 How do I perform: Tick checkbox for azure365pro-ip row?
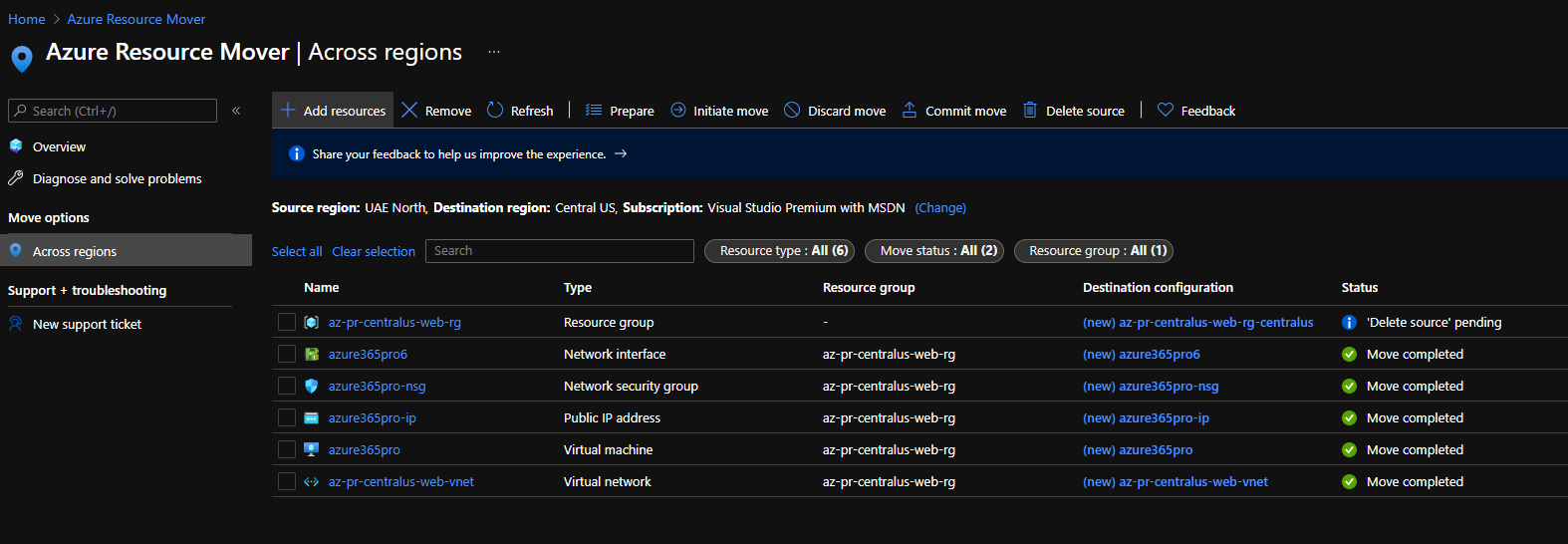click(x=287, y=417)
